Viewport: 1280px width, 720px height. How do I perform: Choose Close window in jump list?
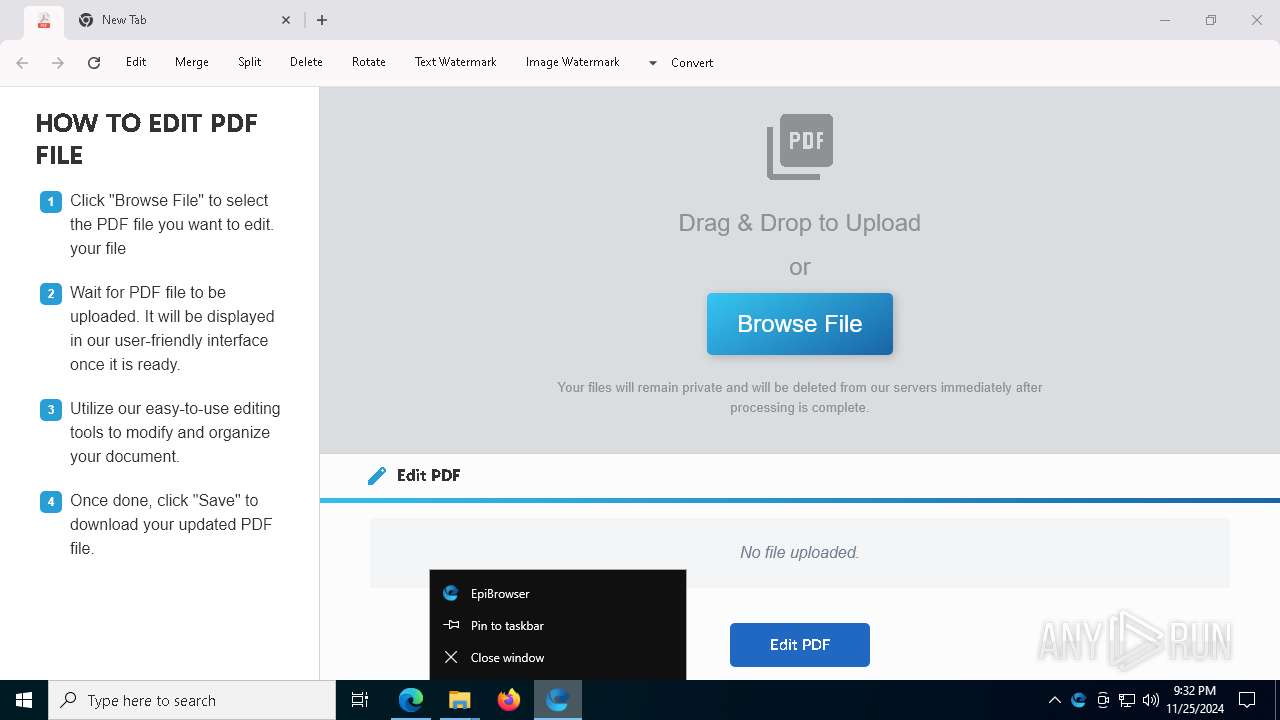[x=558, y=657]
